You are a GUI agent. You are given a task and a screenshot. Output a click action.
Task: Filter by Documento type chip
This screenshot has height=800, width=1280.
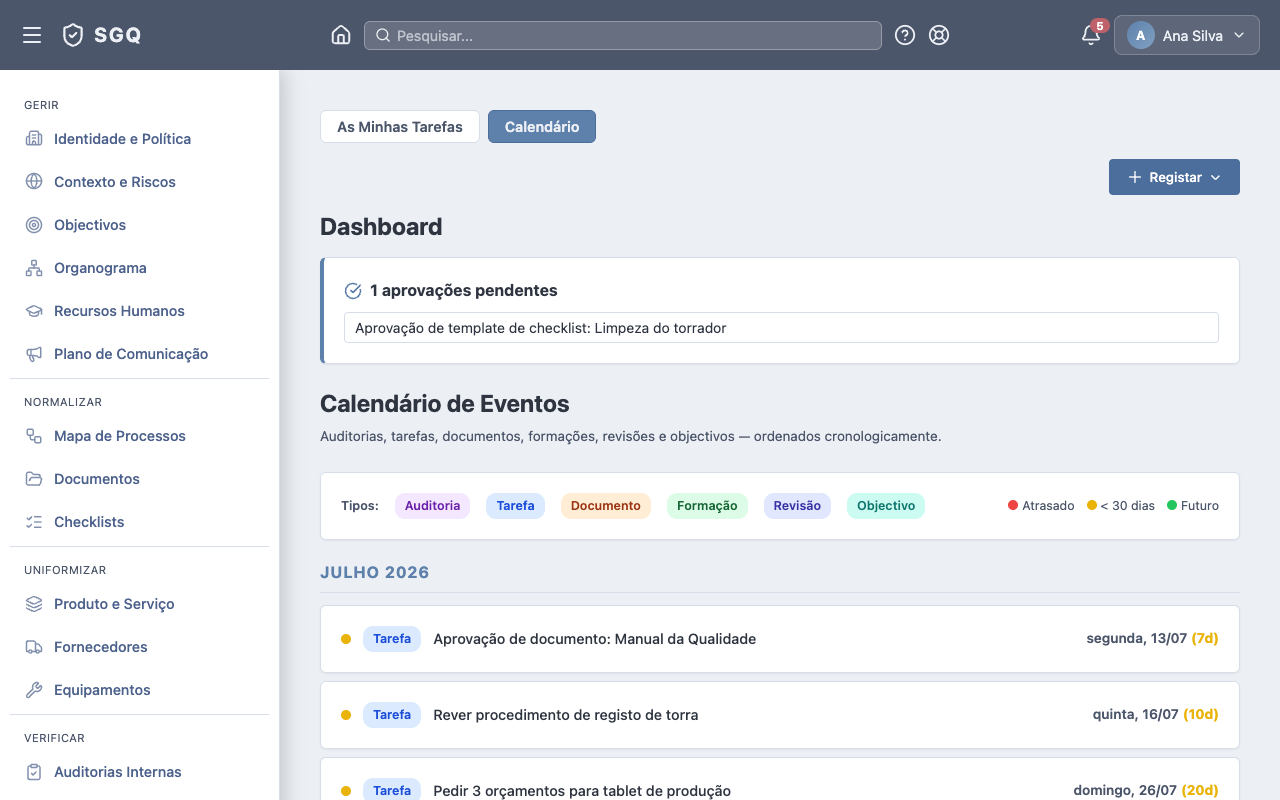(x=606, y=506)
